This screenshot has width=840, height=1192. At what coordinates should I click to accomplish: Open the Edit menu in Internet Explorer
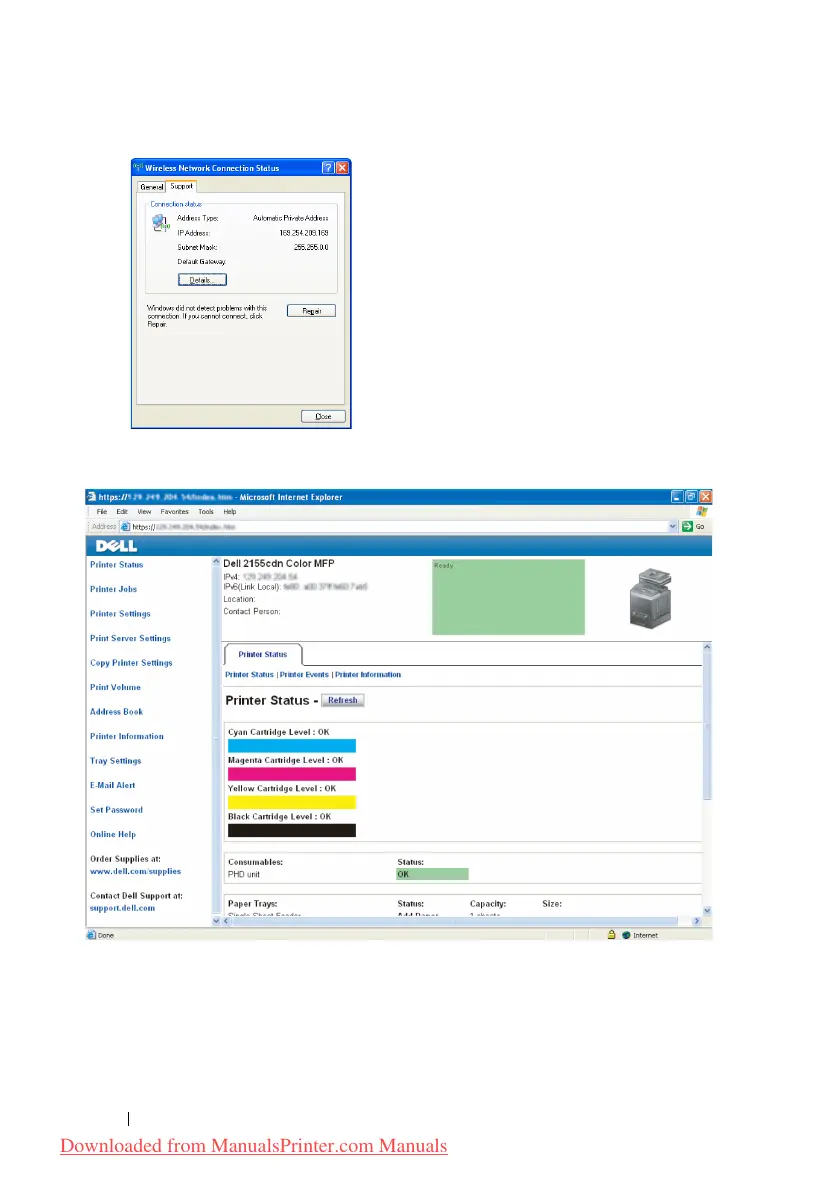click(x=122, y=512)
